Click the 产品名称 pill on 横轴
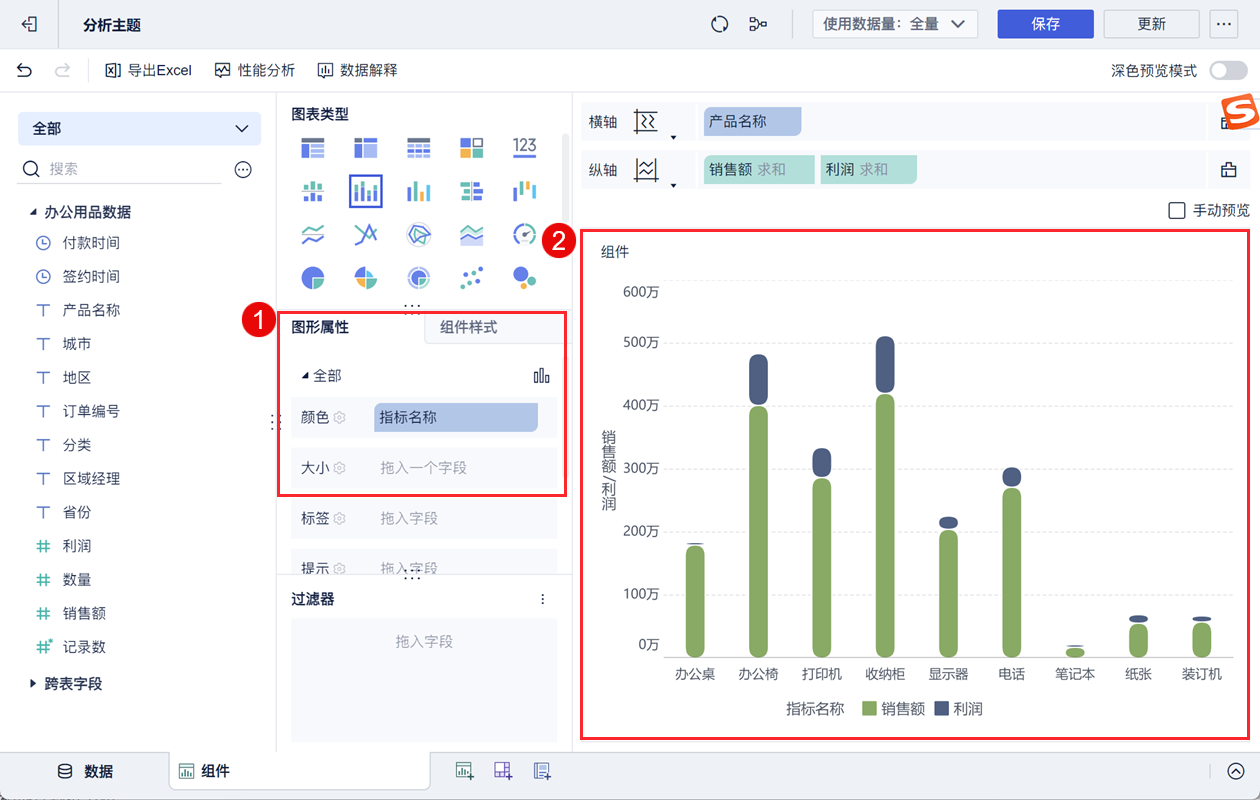 pos(752,121)
